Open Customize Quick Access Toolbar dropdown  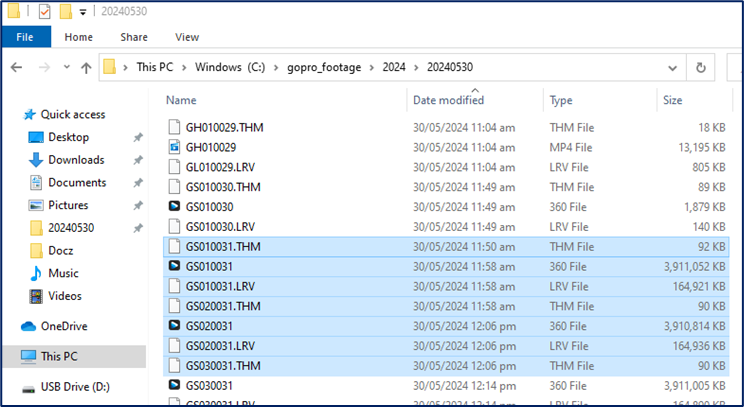83,12
